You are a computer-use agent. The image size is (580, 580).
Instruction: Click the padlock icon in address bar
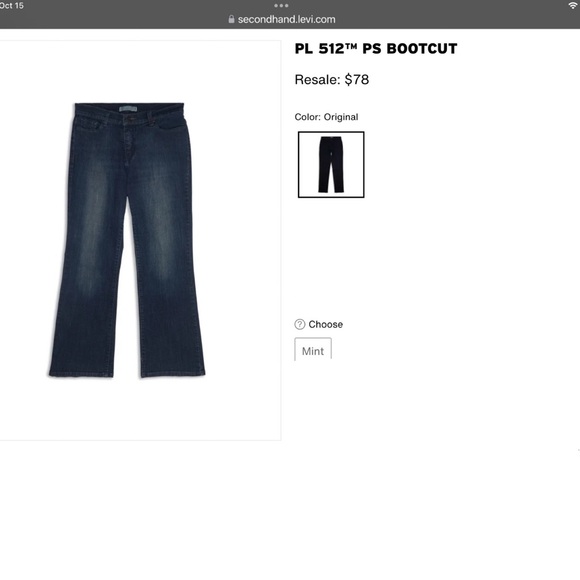231,19
